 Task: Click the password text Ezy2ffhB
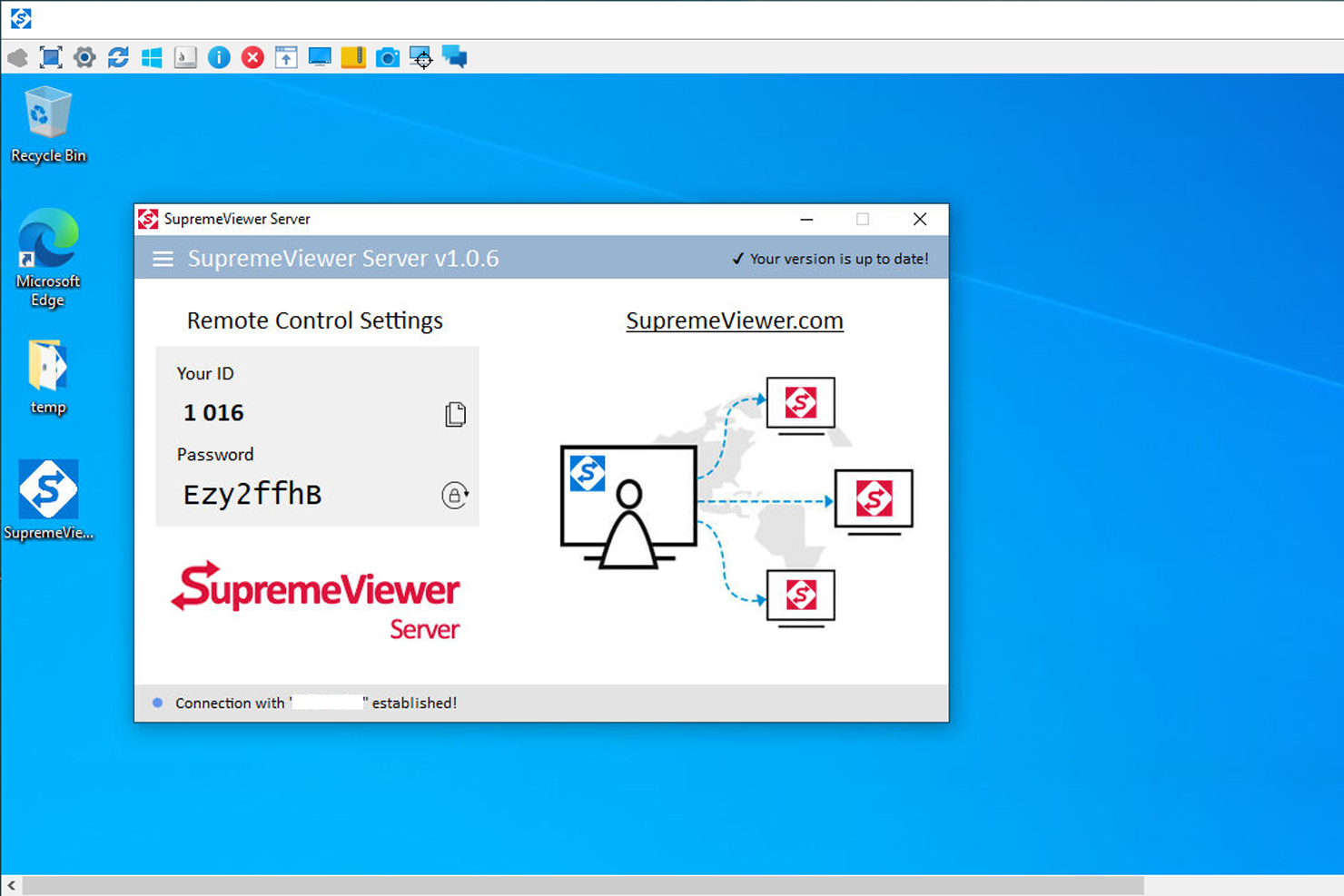coord(252,494)
